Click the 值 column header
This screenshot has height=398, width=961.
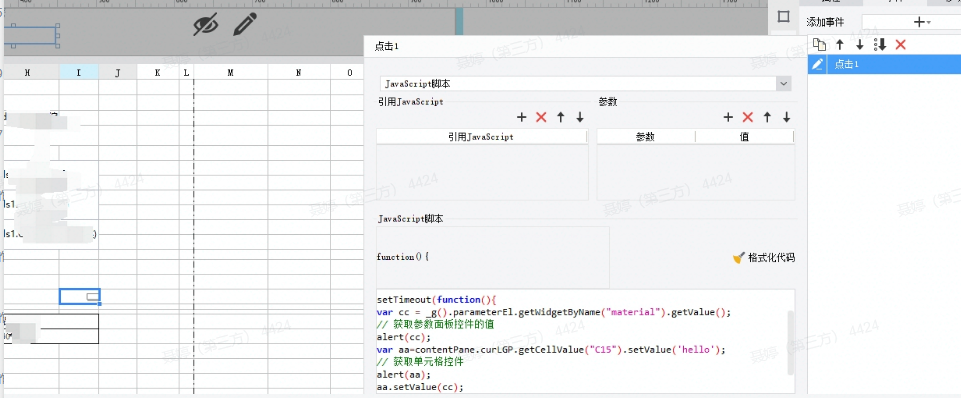pyautogui.click(x=744, y=137)
